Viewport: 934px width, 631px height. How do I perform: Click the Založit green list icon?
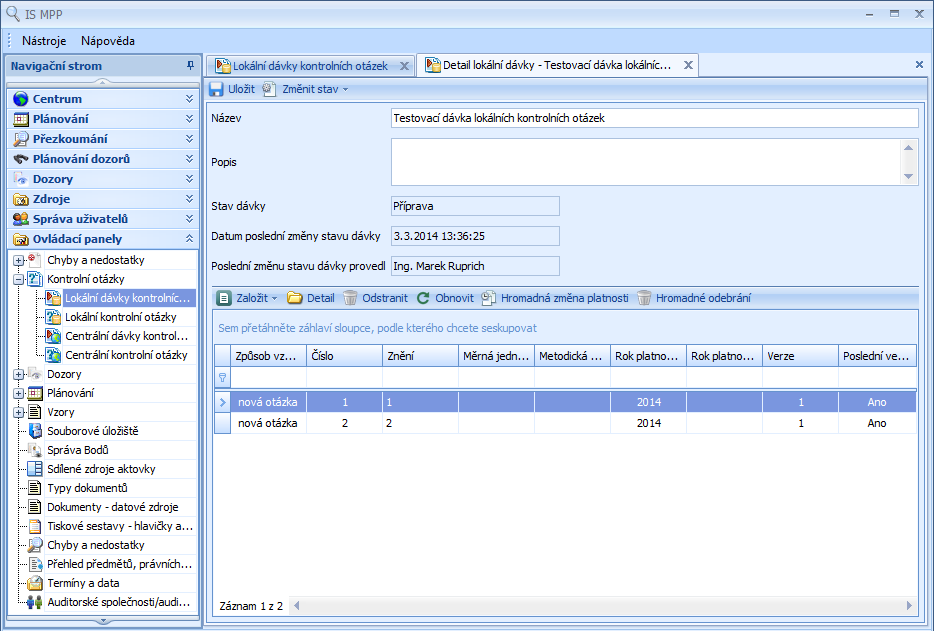click(x=224, y=298)
